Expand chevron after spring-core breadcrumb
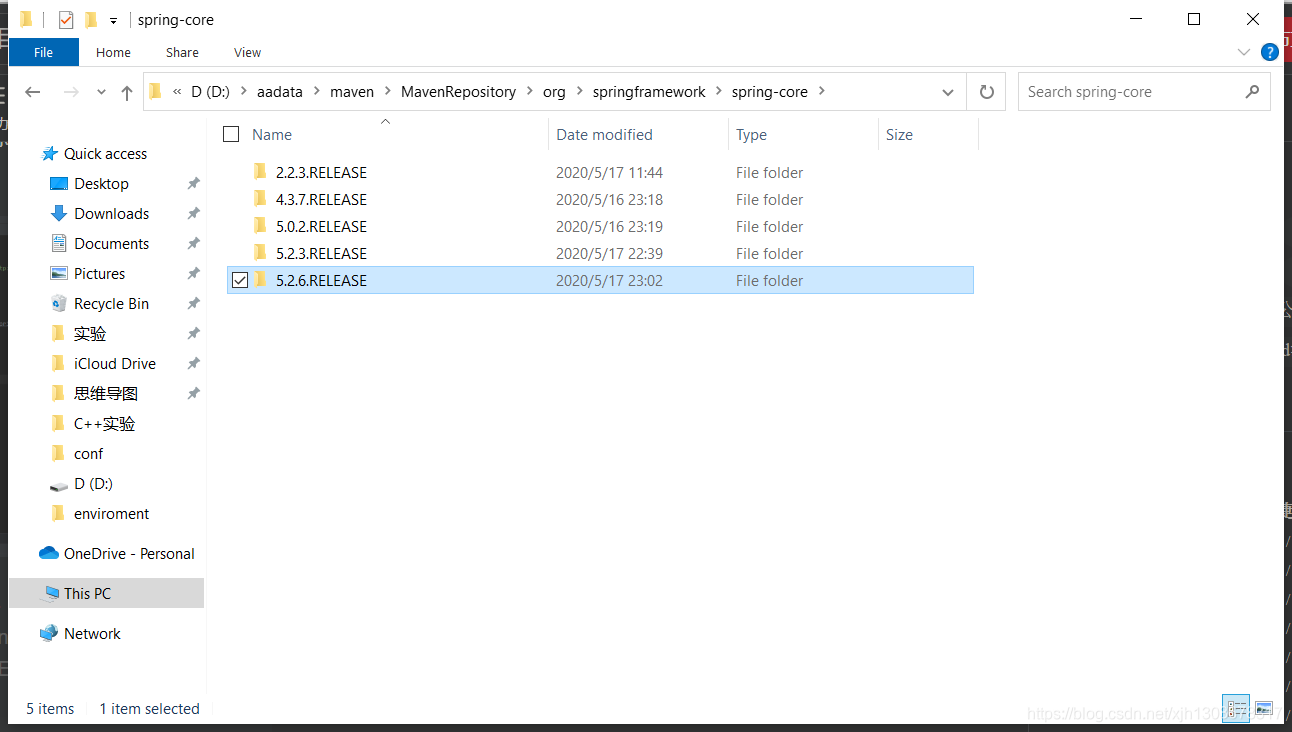The height and width of the screenshot is (732, 1292). pos(822,92)
